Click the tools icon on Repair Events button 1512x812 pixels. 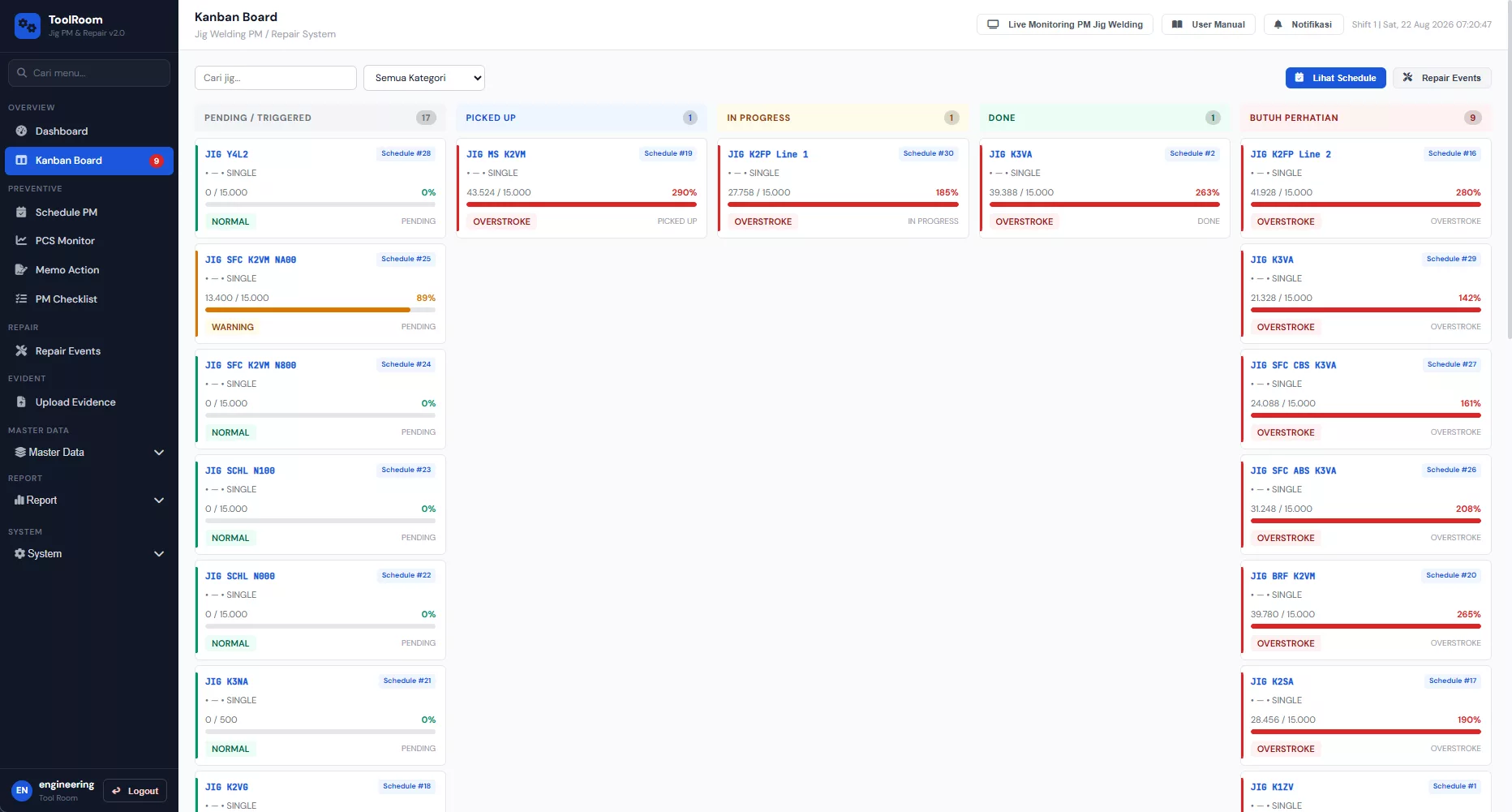1407,78
